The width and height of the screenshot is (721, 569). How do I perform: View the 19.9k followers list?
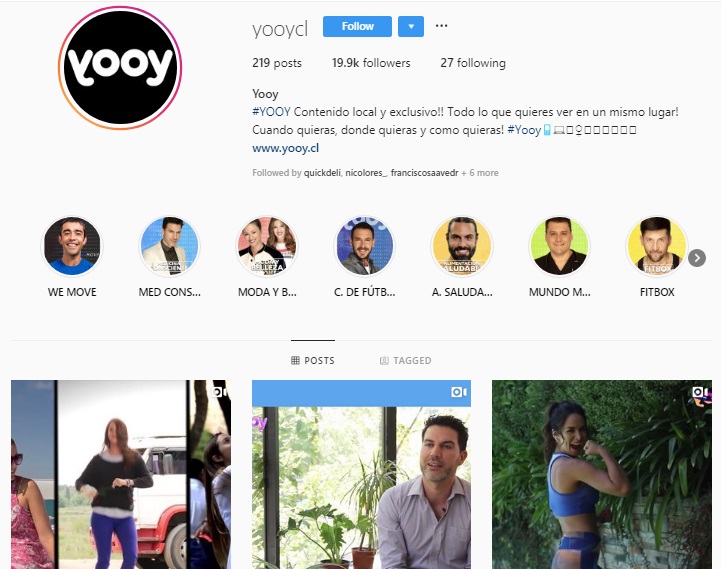tap(371, 63)
